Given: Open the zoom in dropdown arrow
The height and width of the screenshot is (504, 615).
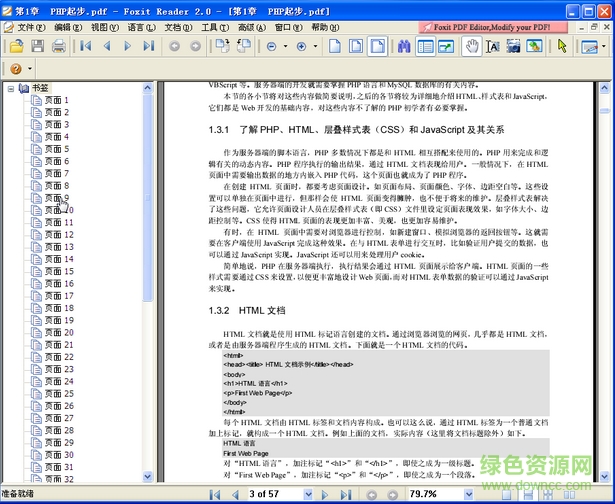Looking at the screenshot, I should pos(315,46).
